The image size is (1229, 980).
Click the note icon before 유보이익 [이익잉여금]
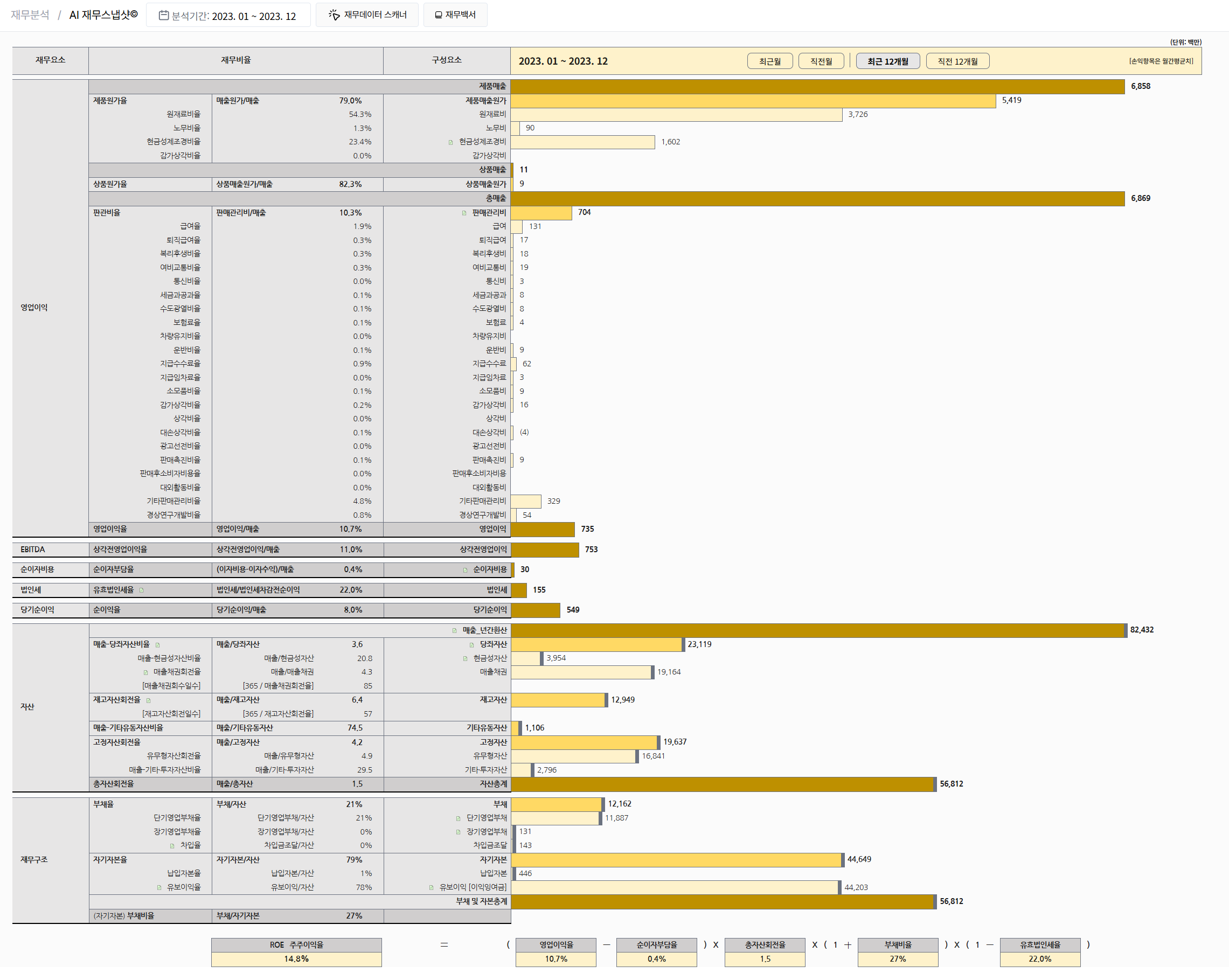[432, 888]
